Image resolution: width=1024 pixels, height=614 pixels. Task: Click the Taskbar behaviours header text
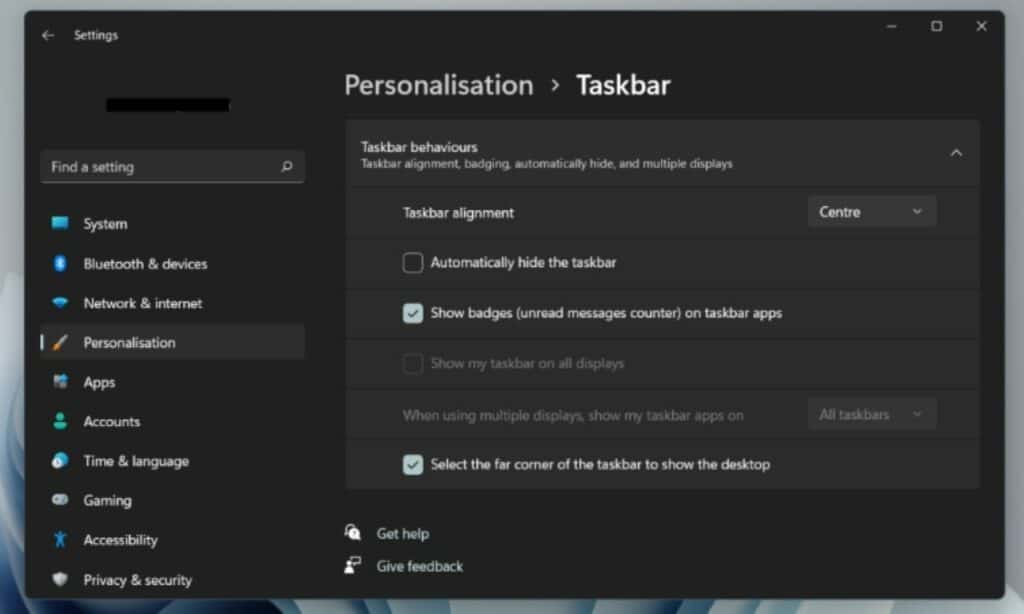pyautogui.click(x=419, y=147)
